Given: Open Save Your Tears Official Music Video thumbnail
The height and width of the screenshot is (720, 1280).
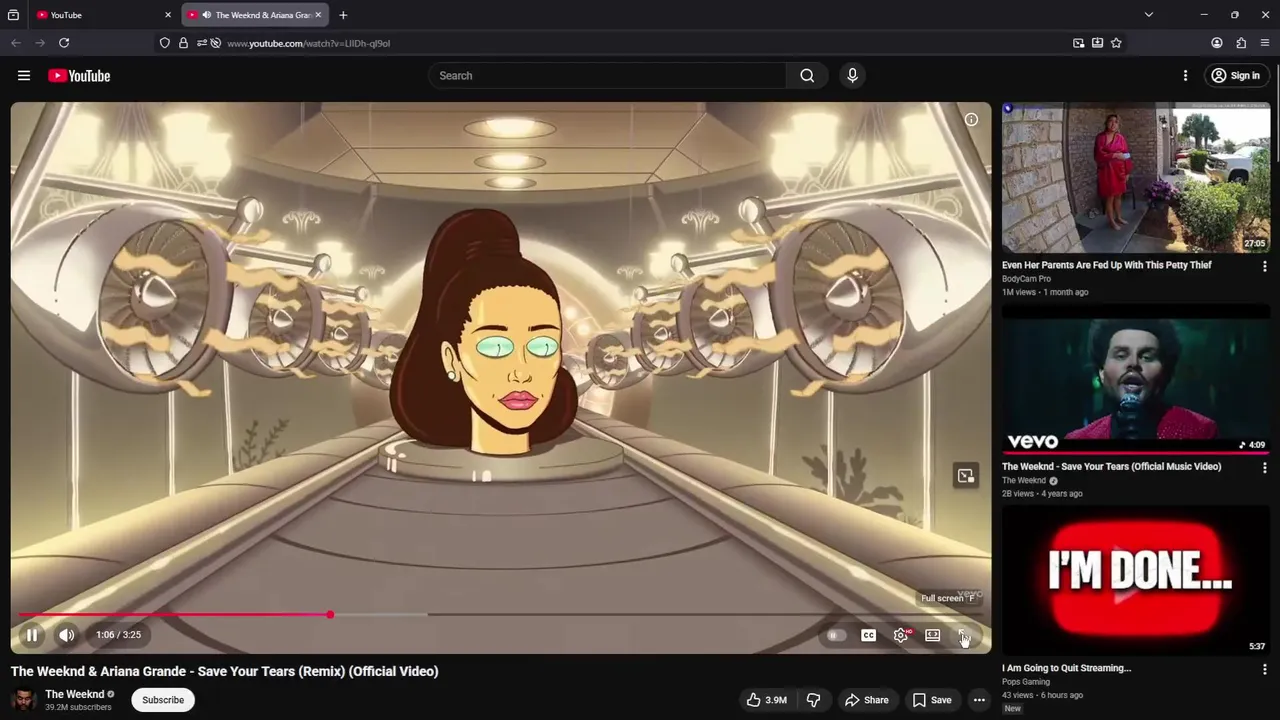Looking at the screenshot, I should 1136,380.
